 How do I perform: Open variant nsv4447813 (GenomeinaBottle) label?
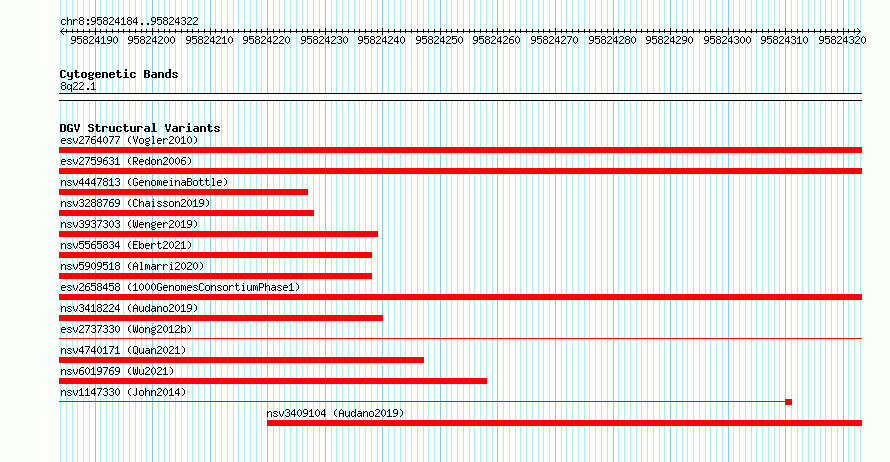144,182
